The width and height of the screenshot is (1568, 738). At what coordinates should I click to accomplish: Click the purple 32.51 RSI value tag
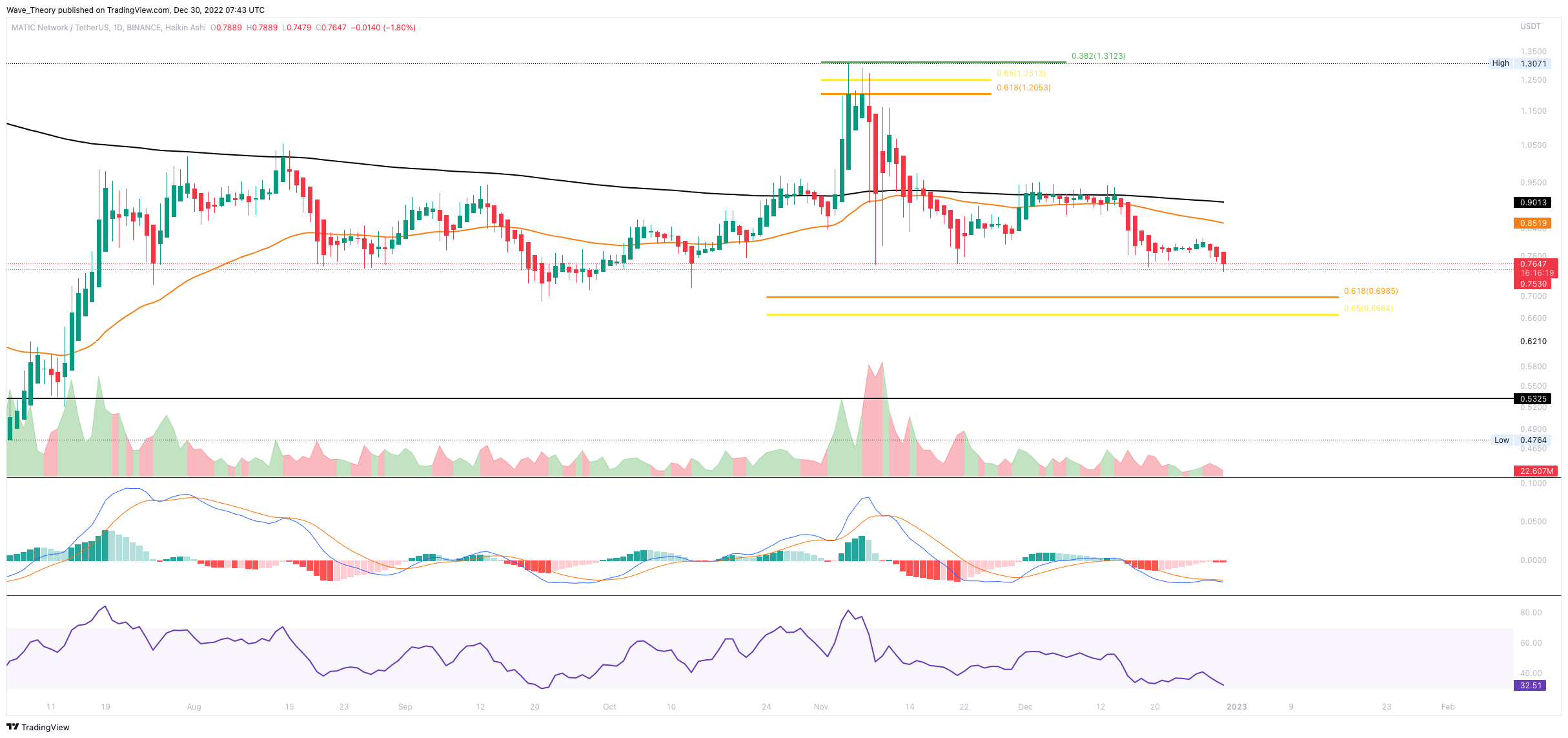click(x=1530, y=686)
